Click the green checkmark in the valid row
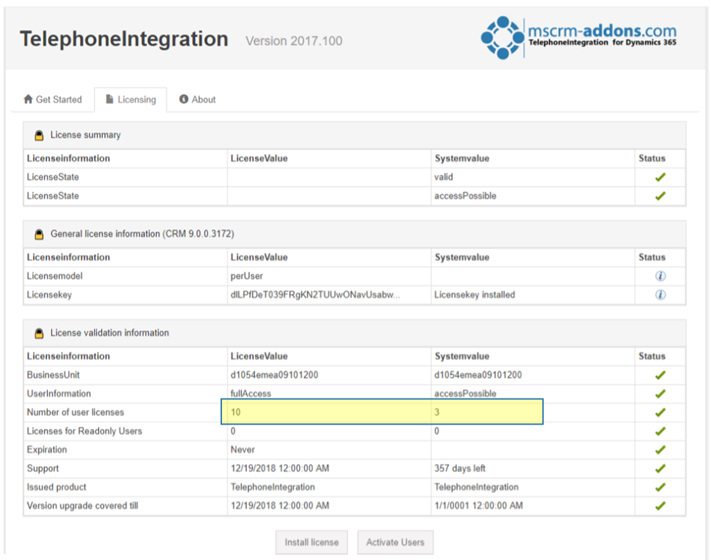The height and width of the screenshot is (560, 711). point(660,177)
